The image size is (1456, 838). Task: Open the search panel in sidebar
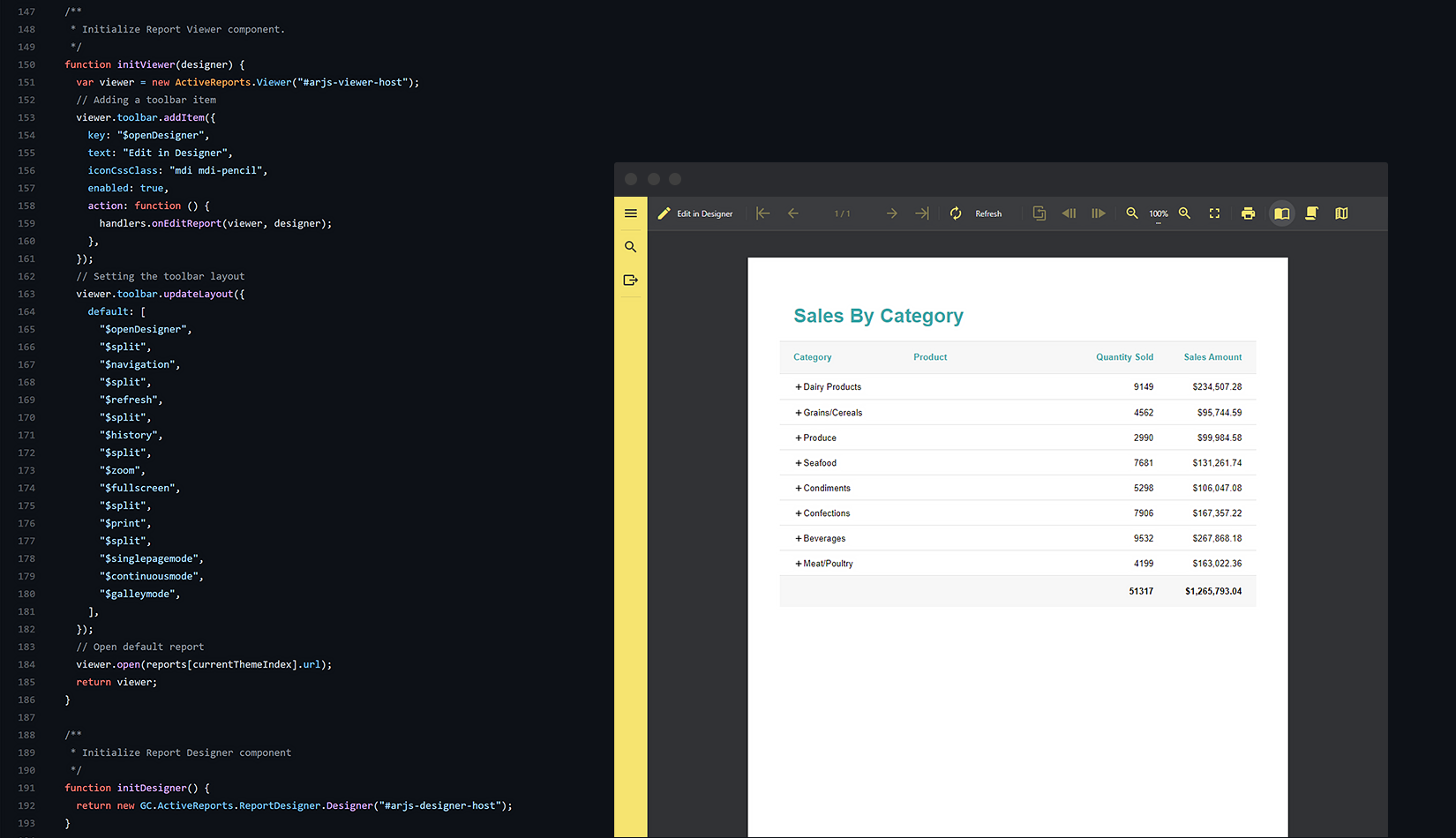click(630, 247)
